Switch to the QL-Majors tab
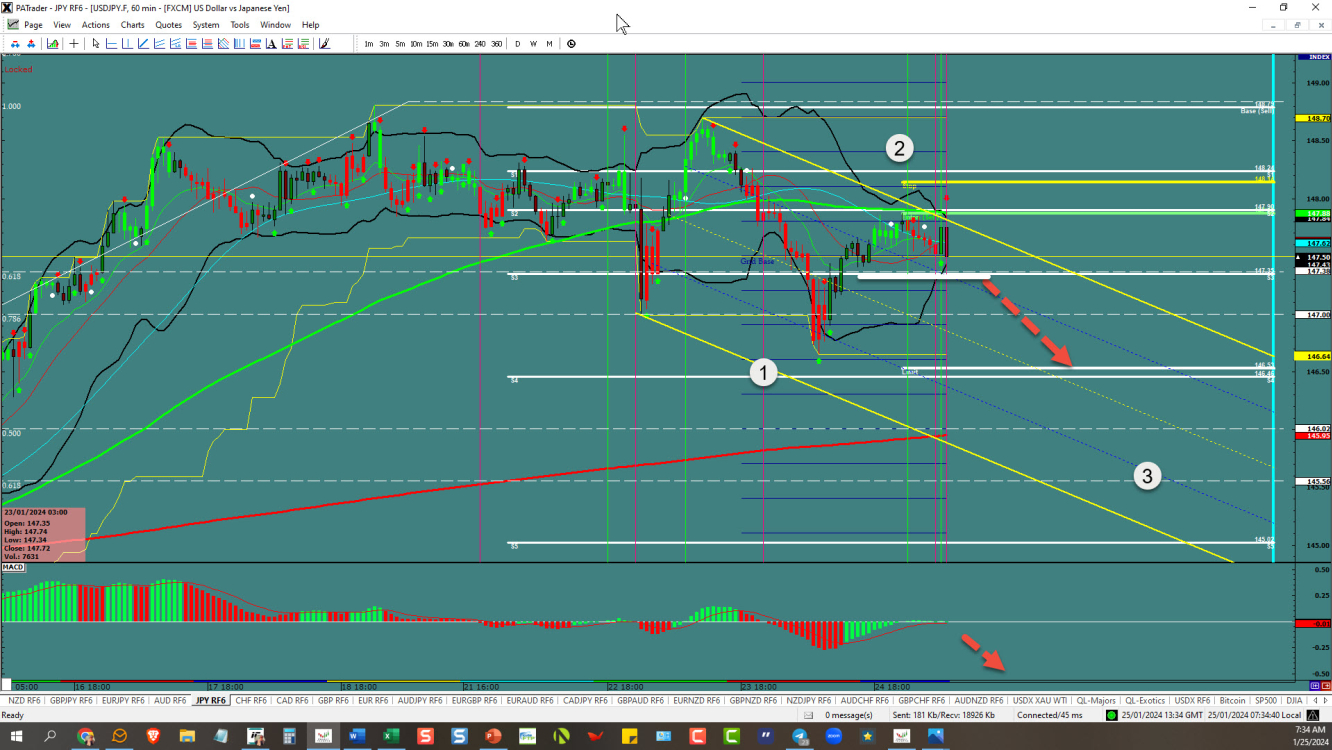 [x=1096, y=700]
